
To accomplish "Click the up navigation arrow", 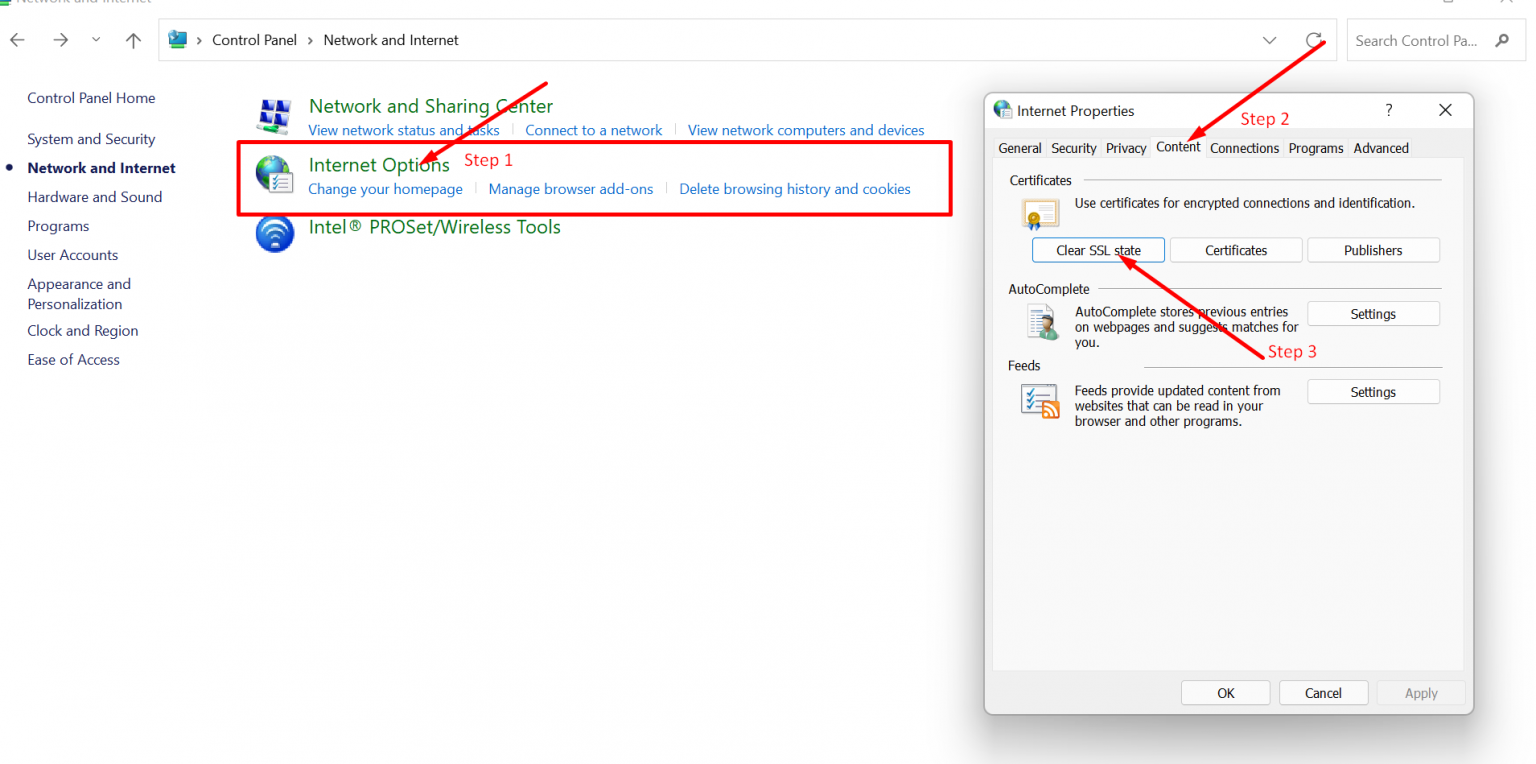I will 134,40.
